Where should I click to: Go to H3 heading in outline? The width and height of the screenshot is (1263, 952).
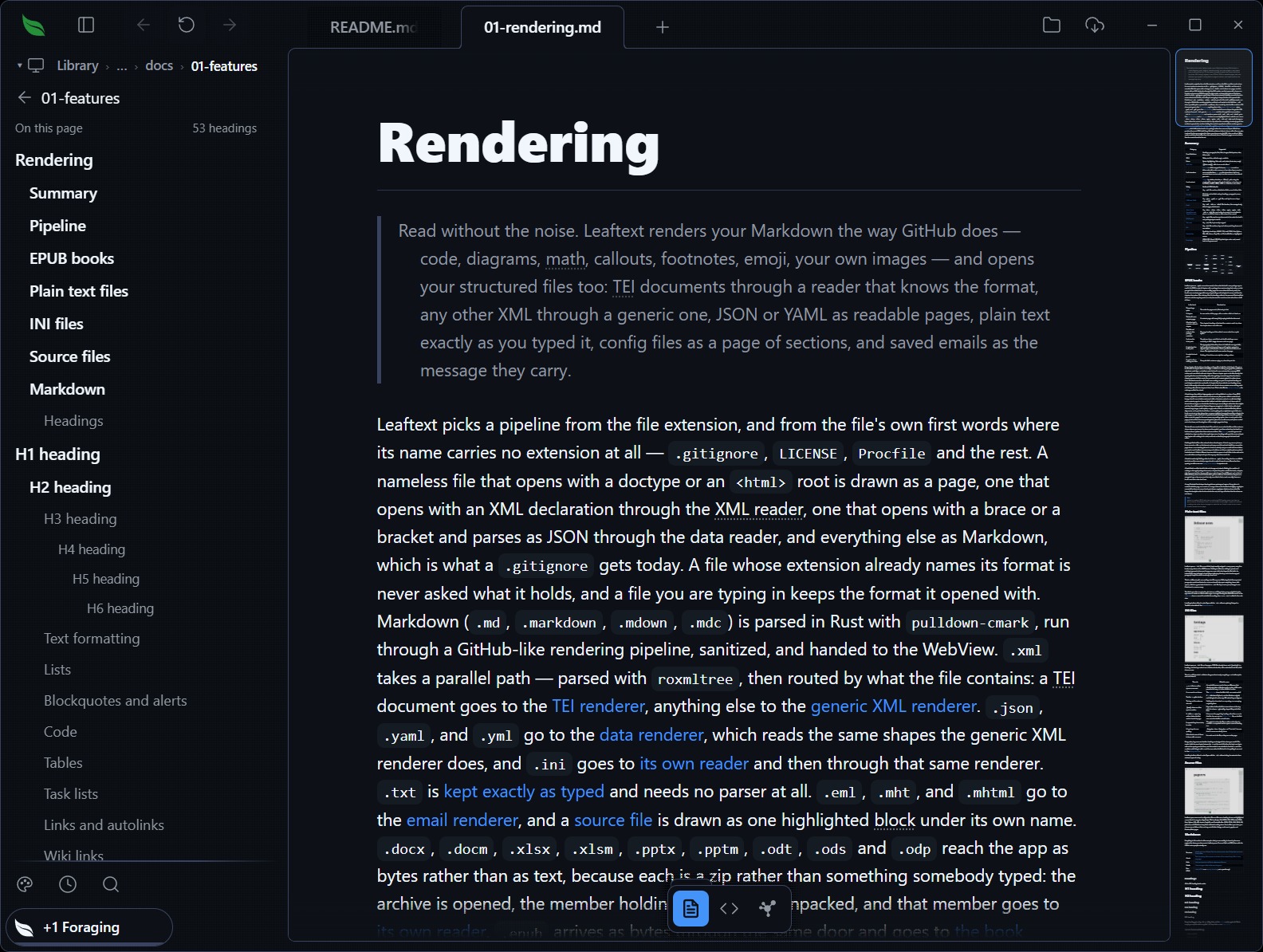click(x=80, y=518)
